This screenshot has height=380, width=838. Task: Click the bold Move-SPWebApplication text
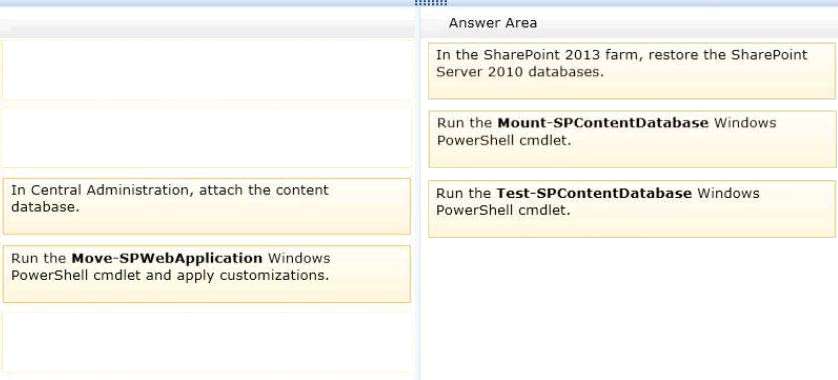pos(167,258)
